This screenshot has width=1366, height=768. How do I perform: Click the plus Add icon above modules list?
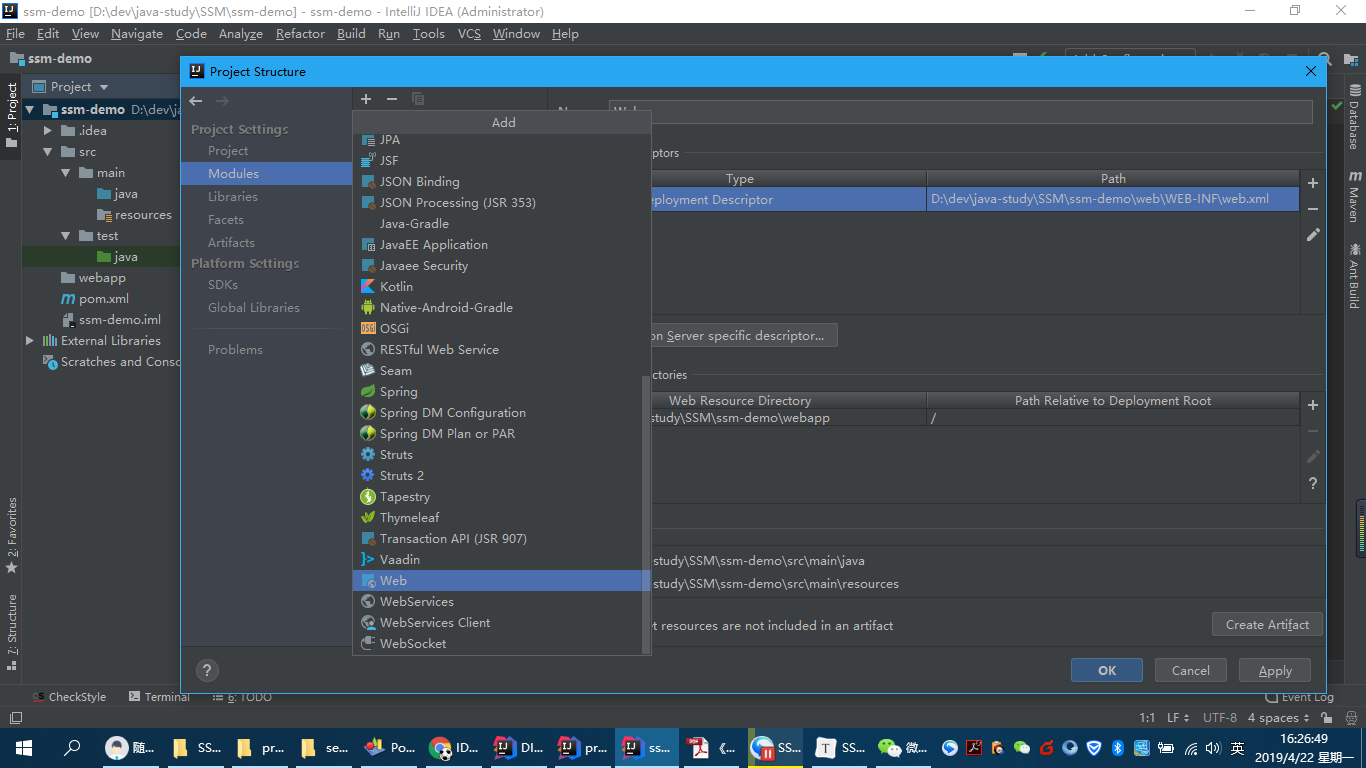tap(366, 99)
